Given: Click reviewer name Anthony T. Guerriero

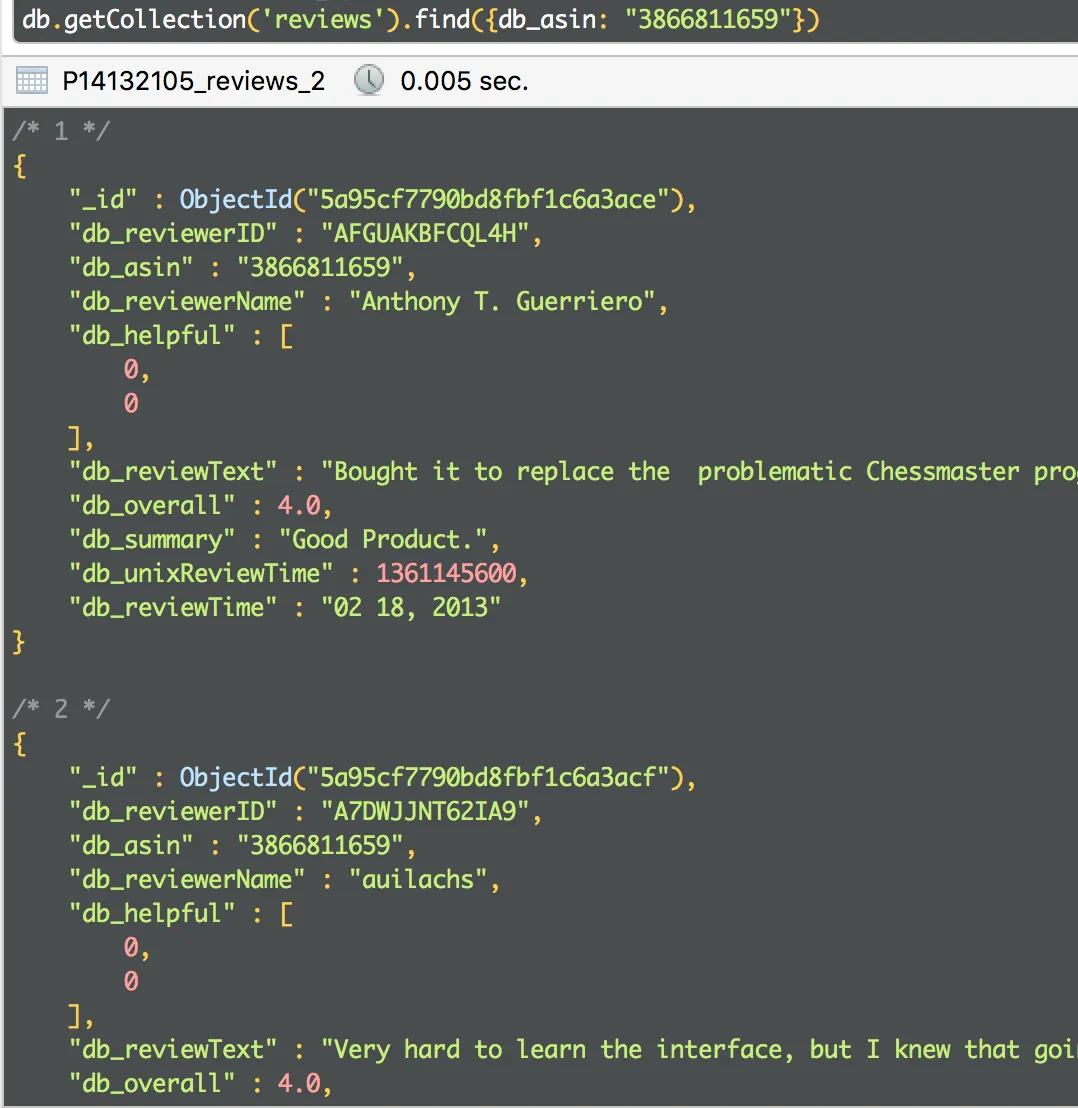Looking at the screenshot, I should (502, 302).
